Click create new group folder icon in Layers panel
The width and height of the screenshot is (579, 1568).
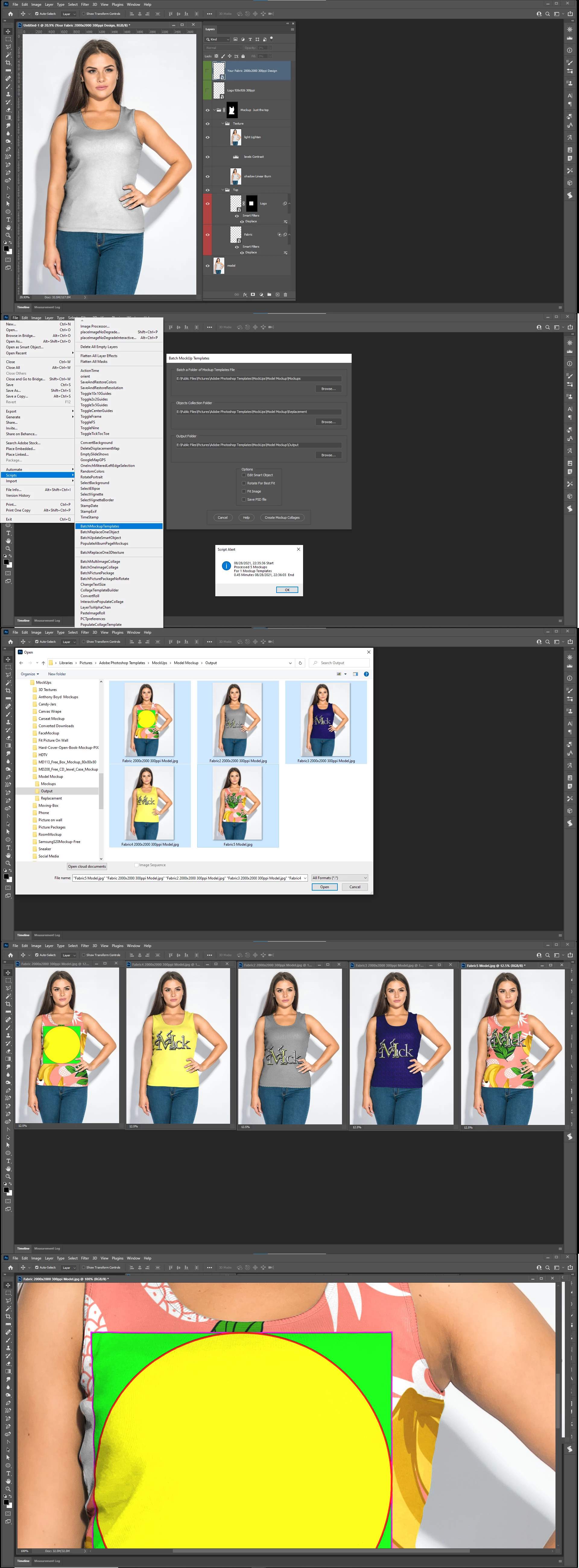pyautogui.click(x=269, y=295)
